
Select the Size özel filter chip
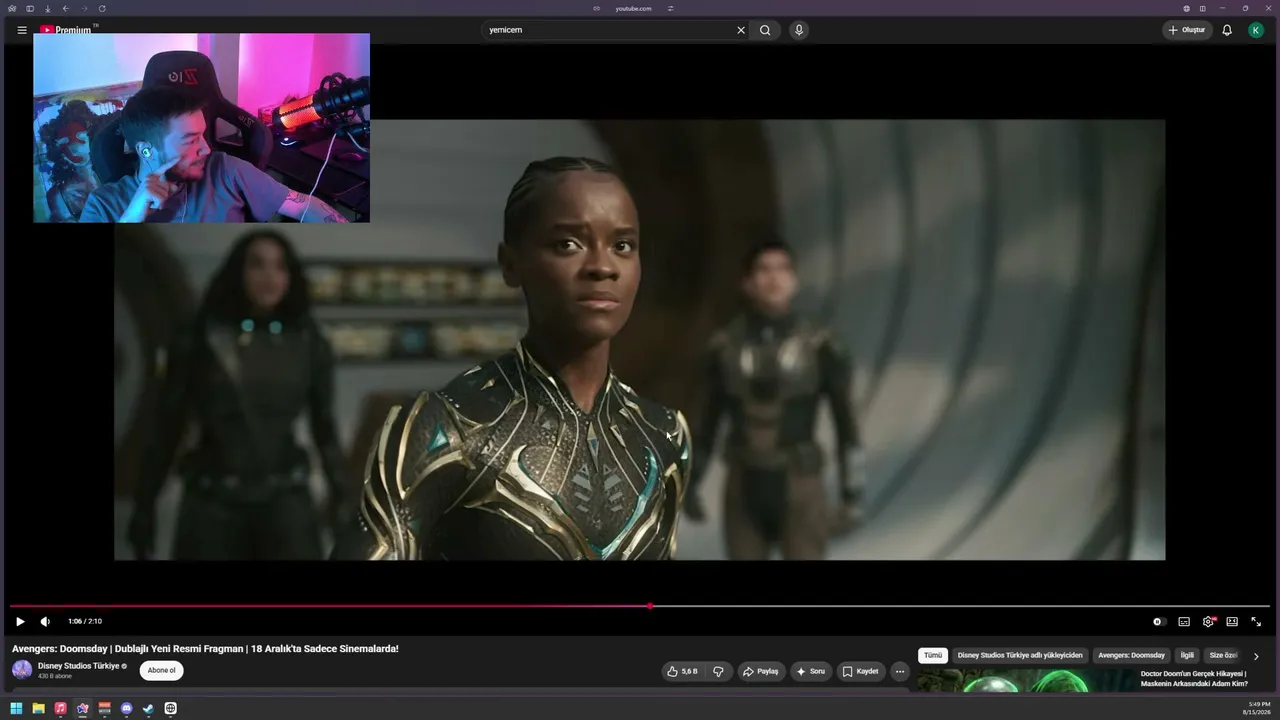coord(1222,655)
